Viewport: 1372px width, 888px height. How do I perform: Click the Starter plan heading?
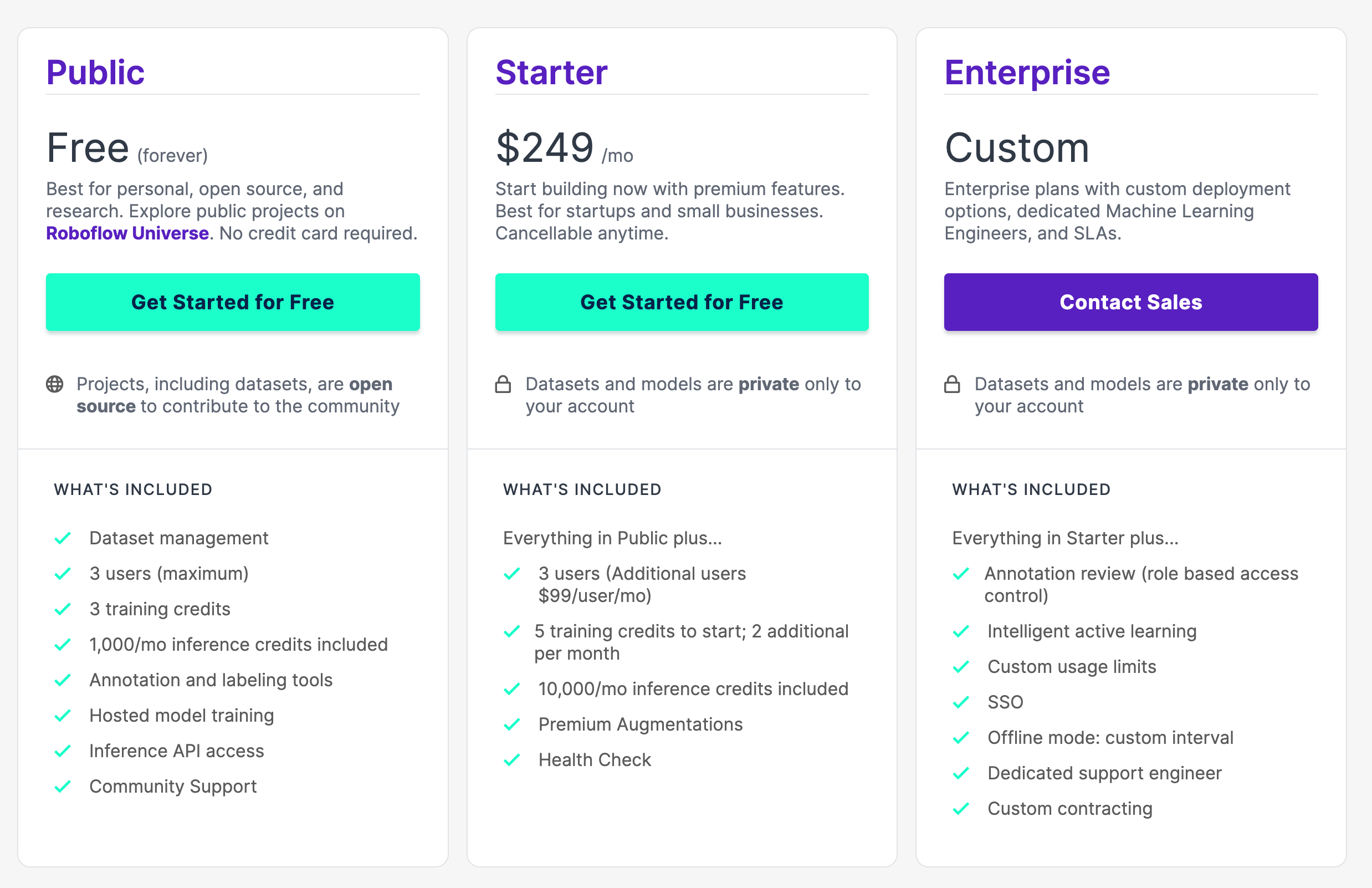(552, 72)
